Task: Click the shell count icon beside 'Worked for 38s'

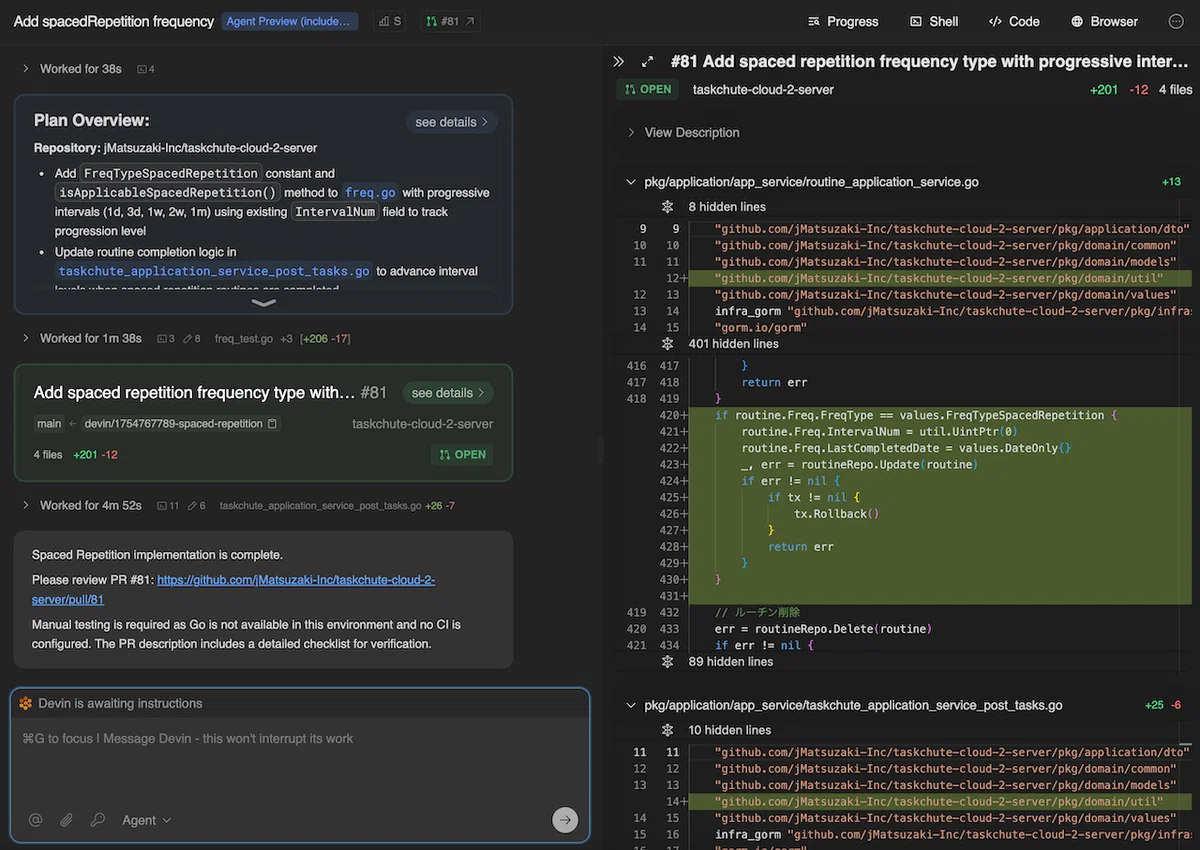Action: [145, 69]
